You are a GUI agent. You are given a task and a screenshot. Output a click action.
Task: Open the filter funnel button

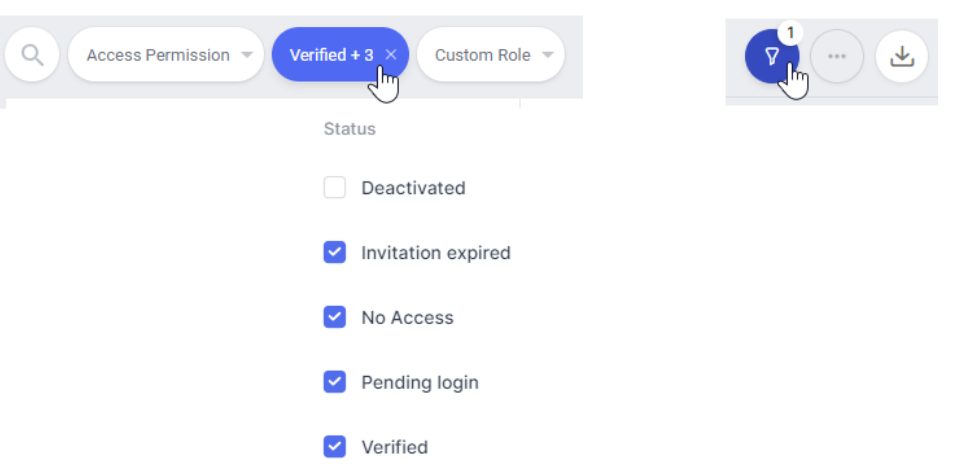(772, 56)
